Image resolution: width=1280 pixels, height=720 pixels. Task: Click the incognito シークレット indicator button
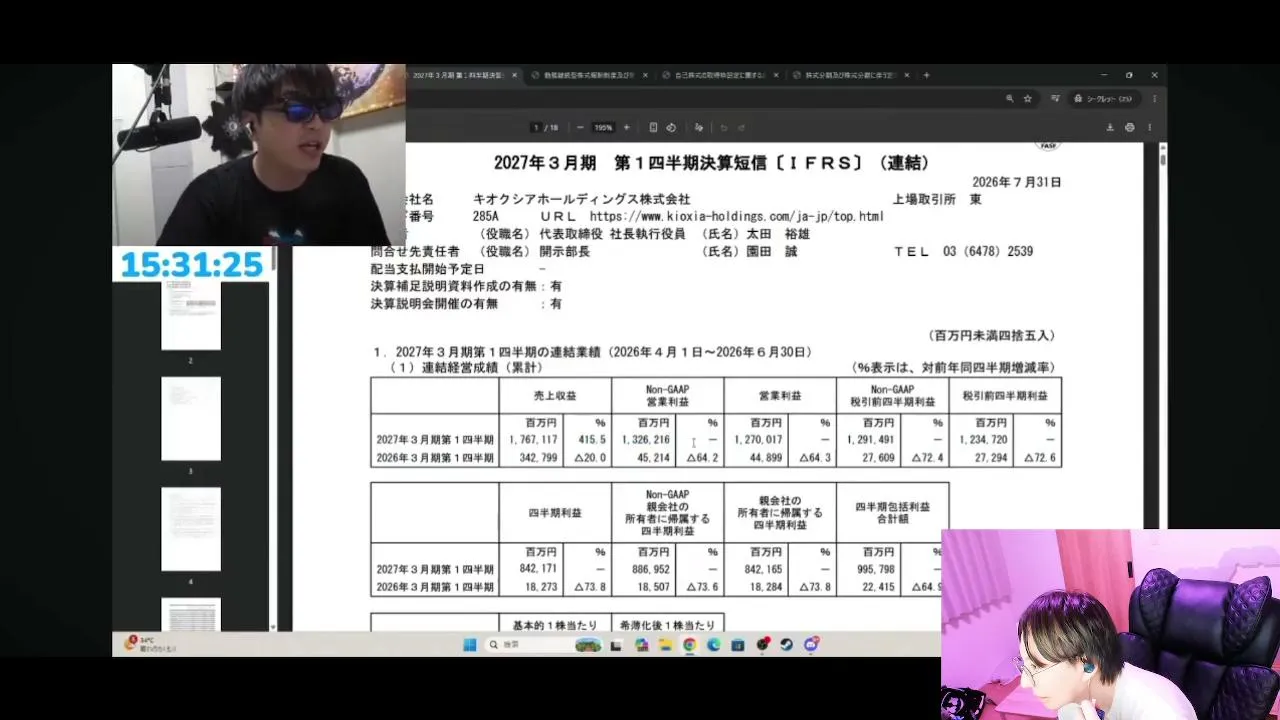[1106, 99]
